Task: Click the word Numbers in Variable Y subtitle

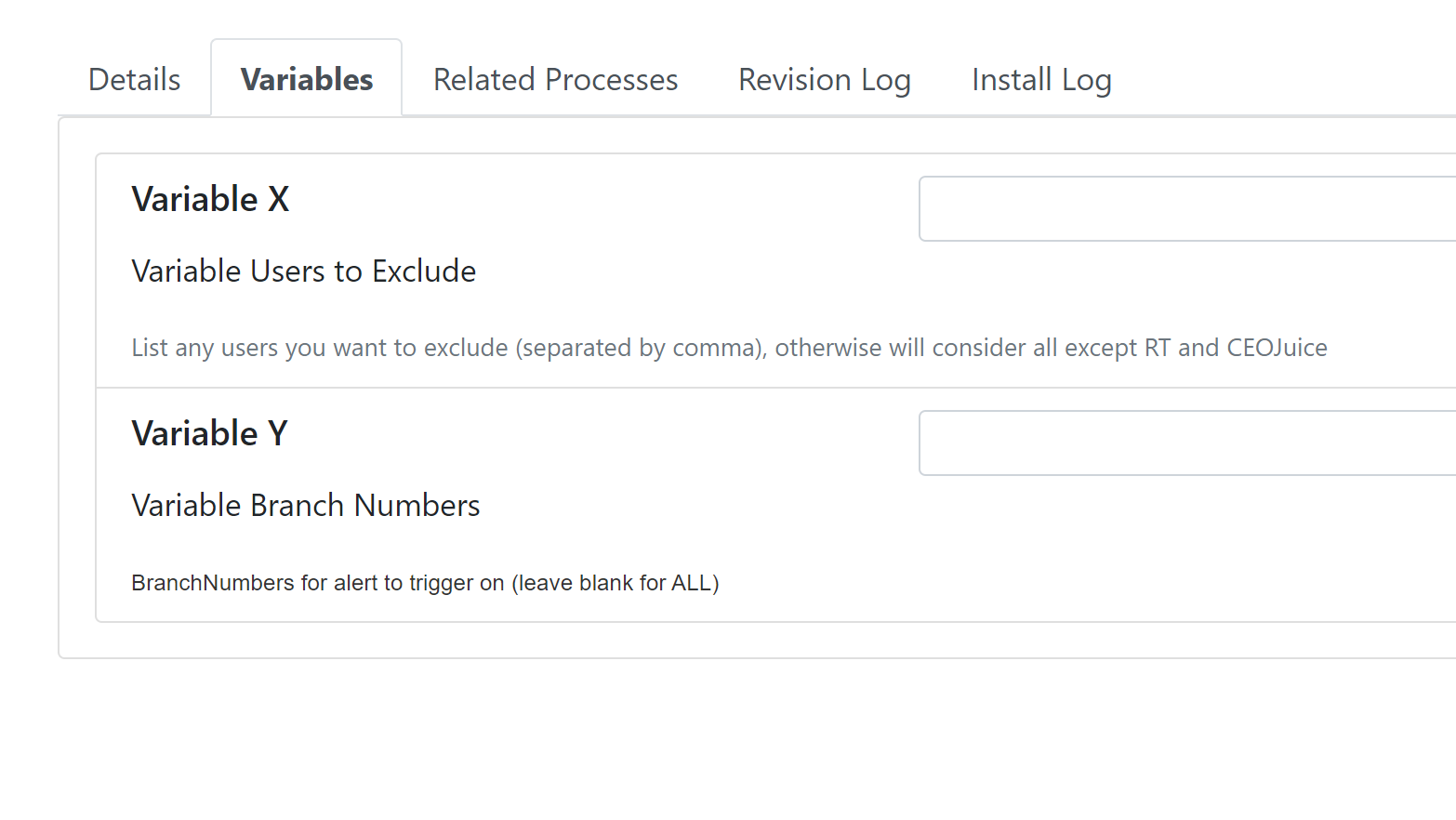Action: 417,506
